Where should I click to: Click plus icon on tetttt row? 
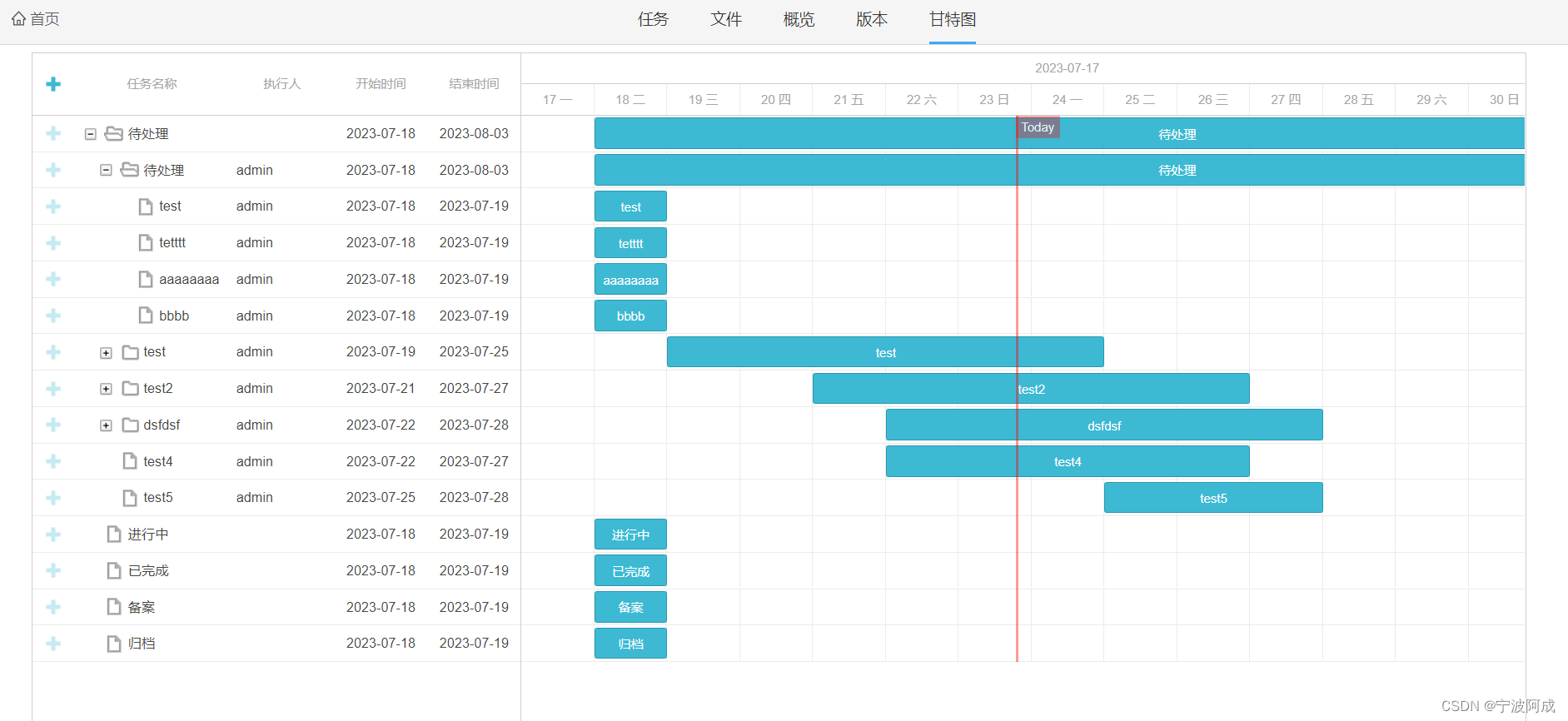pyautogui.click(x=53, y=243)
